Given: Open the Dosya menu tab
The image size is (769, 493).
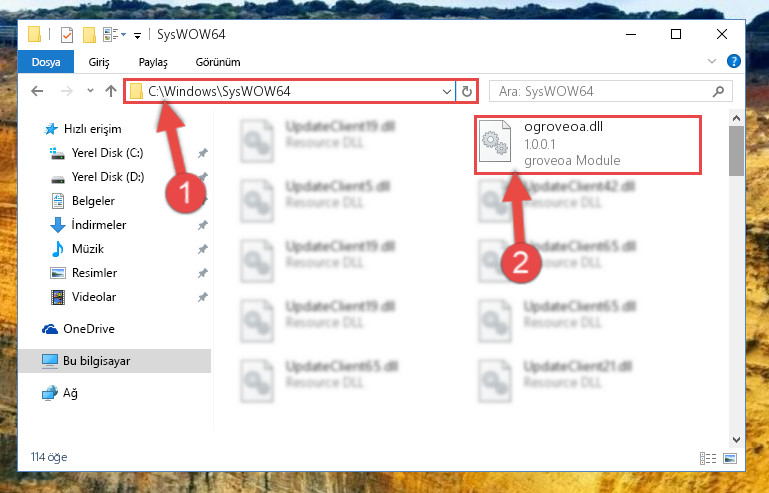Looking at the screenshot, I should pyautogui.click(x=46, y=62).
